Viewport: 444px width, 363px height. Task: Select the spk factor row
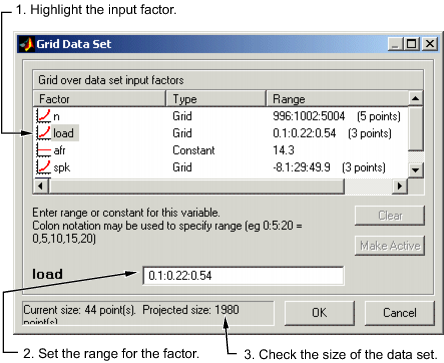tap(220, 167)
